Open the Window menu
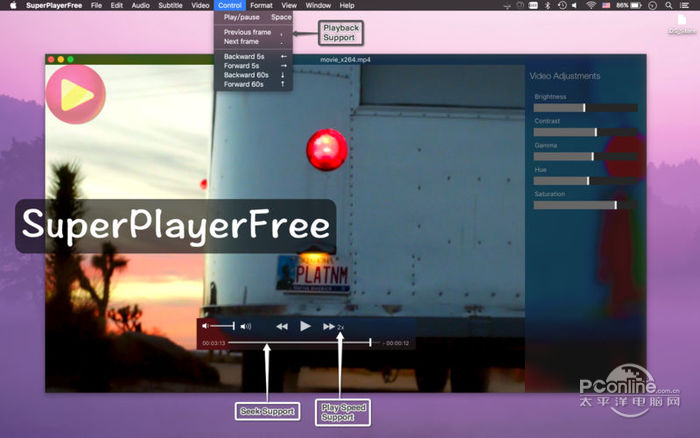The image size is (700, 438). pos(318,5)
